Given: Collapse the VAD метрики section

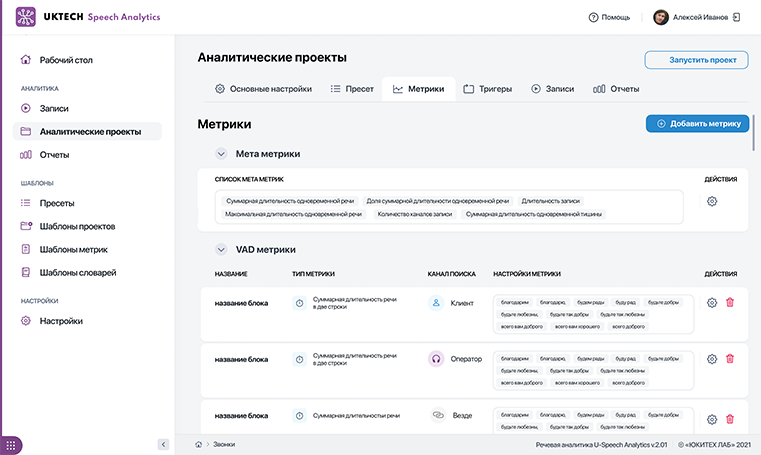Looking at the screenshot, I should click(221, 249).
